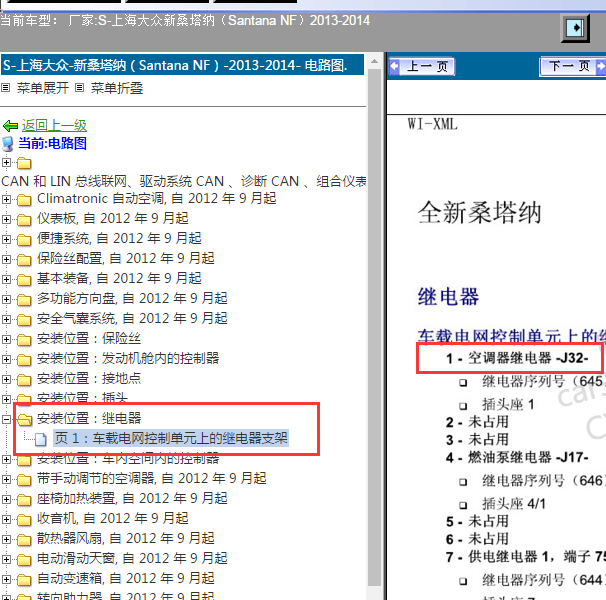Viewport: 606px width, 600px height.
Task: Select 安装位置：接地点 tree entry
Action: click(x=89, y=378)
